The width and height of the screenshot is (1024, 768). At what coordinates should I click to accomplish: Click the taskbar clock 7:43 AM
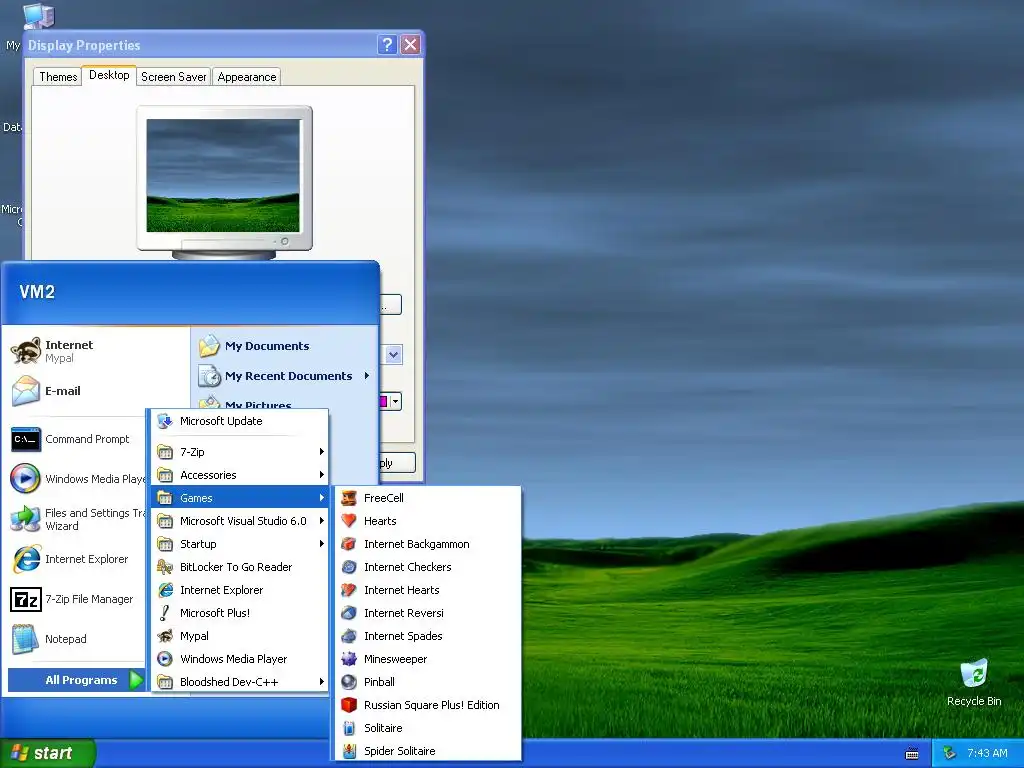(x=987, y=753)
